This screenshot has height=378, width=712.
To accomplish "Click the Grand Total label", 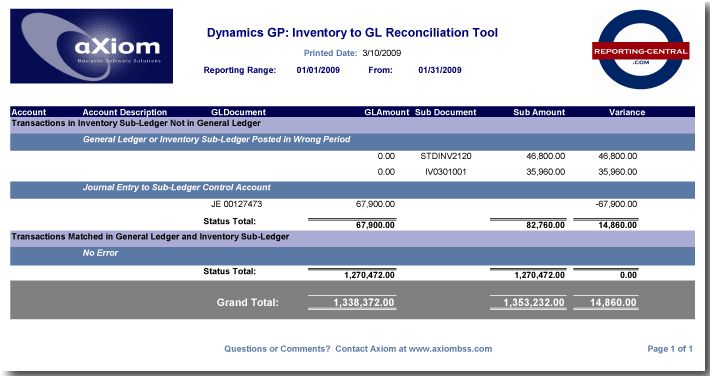I will [247, 303].
